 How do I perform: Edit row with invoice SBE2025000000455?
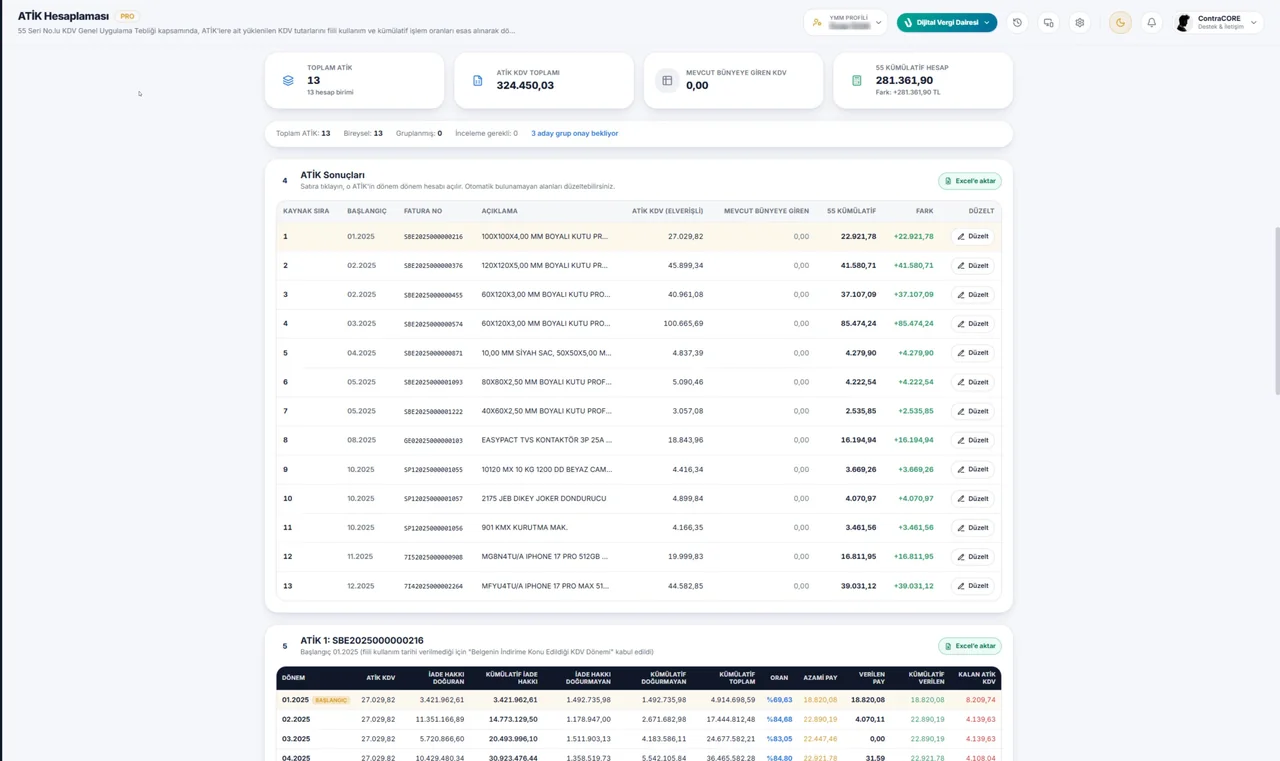pos(973,295)
